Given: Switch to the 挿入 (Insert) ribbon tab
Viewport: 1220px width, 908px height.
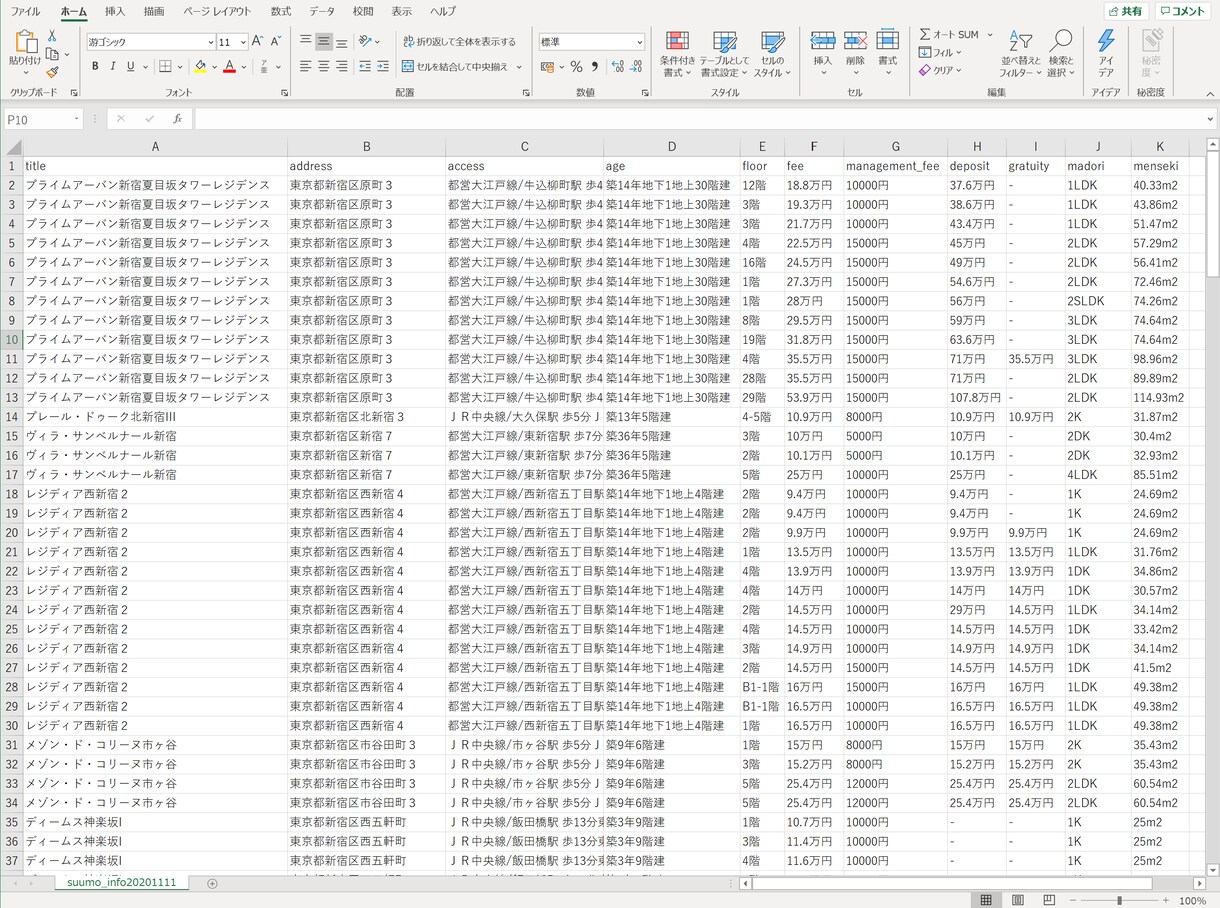Looking at the screenshot, I should coord(115,11).
